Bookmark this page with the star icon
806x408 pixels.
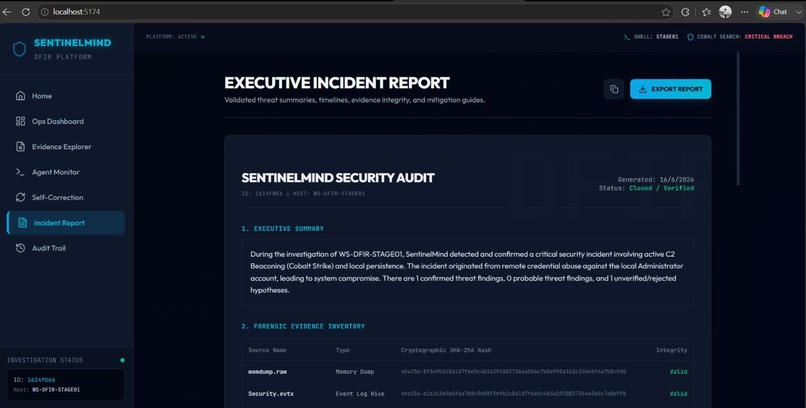coord(666,12)
